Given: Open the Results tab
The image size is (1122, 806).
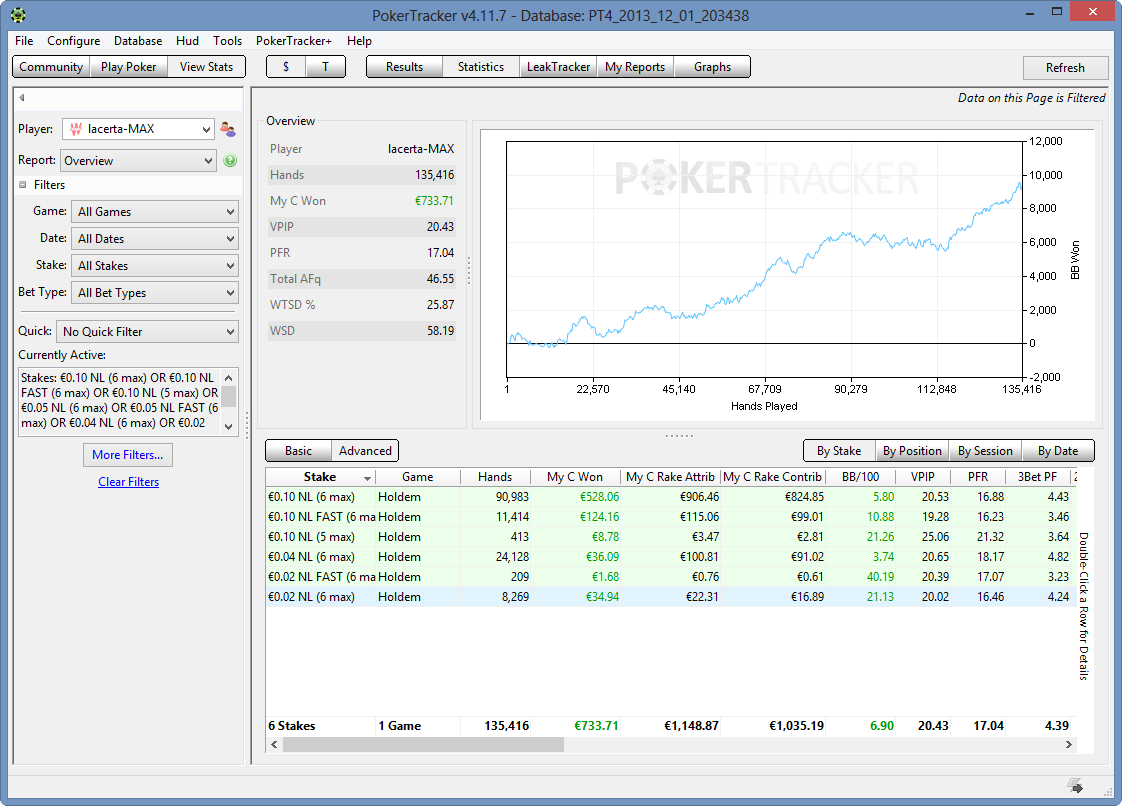Looking at the screenshot, I should click(404, 67).
